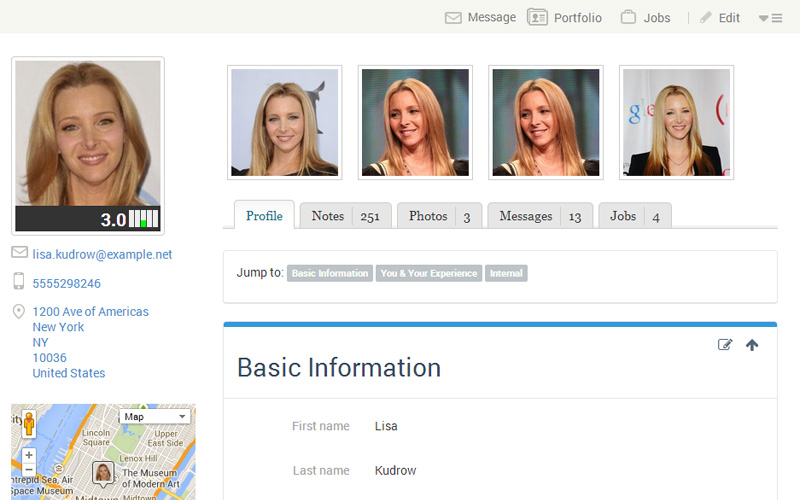Open the Photos tab
The width and height of the screenshot is (800, 500).
[x=439, y=216]
